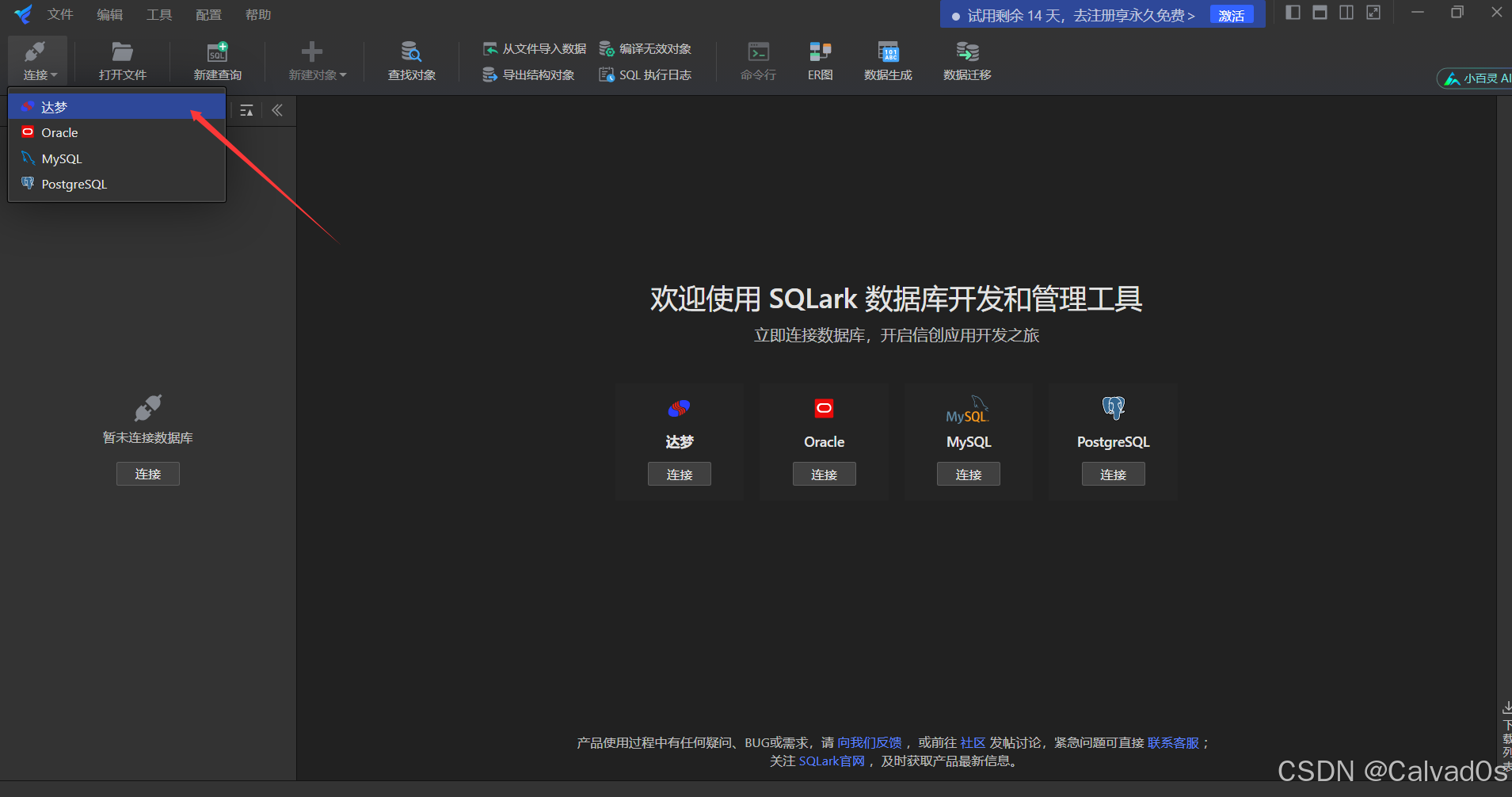Open the 下载列表 download list panel
Image resolution: width=1512 pixels, height=797 pixels.
pos(1506,734)
